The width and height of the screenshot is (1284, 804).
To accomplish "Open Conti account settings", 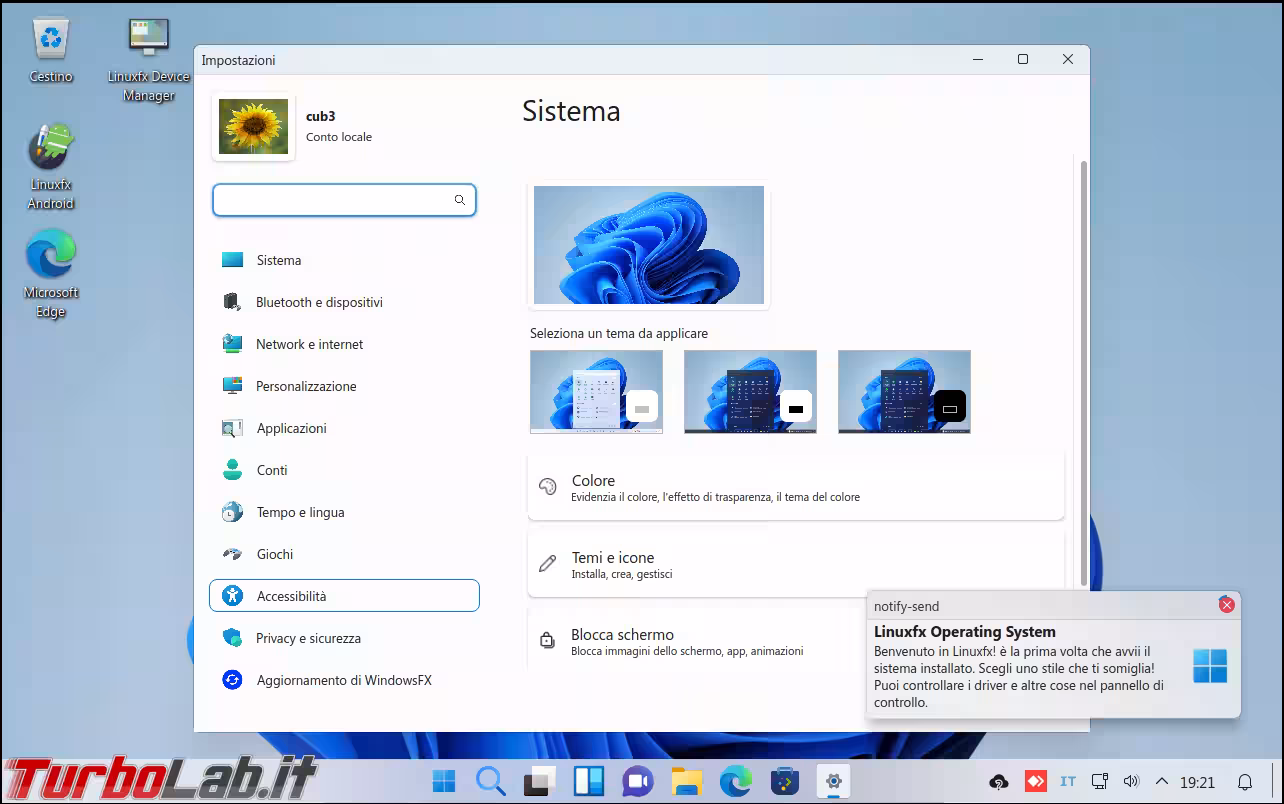I will 271,470.
